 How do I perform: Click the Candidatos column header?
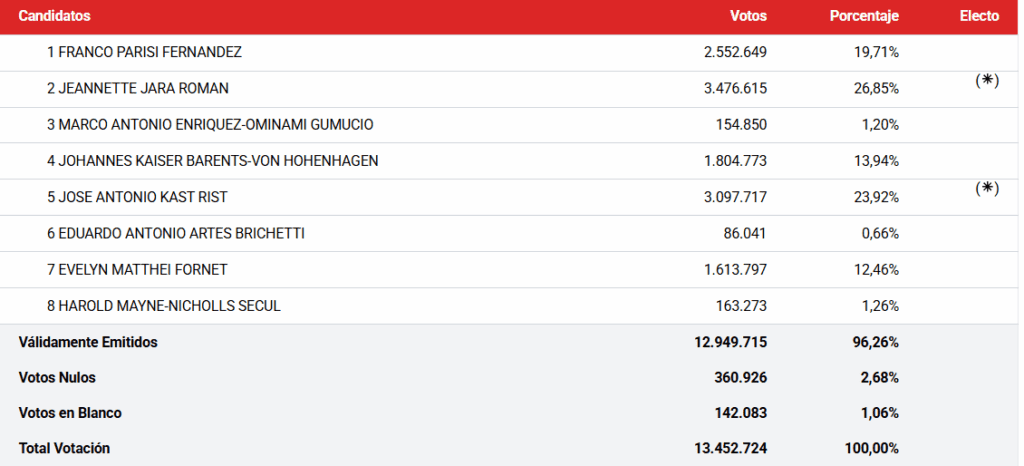point(54,16)
